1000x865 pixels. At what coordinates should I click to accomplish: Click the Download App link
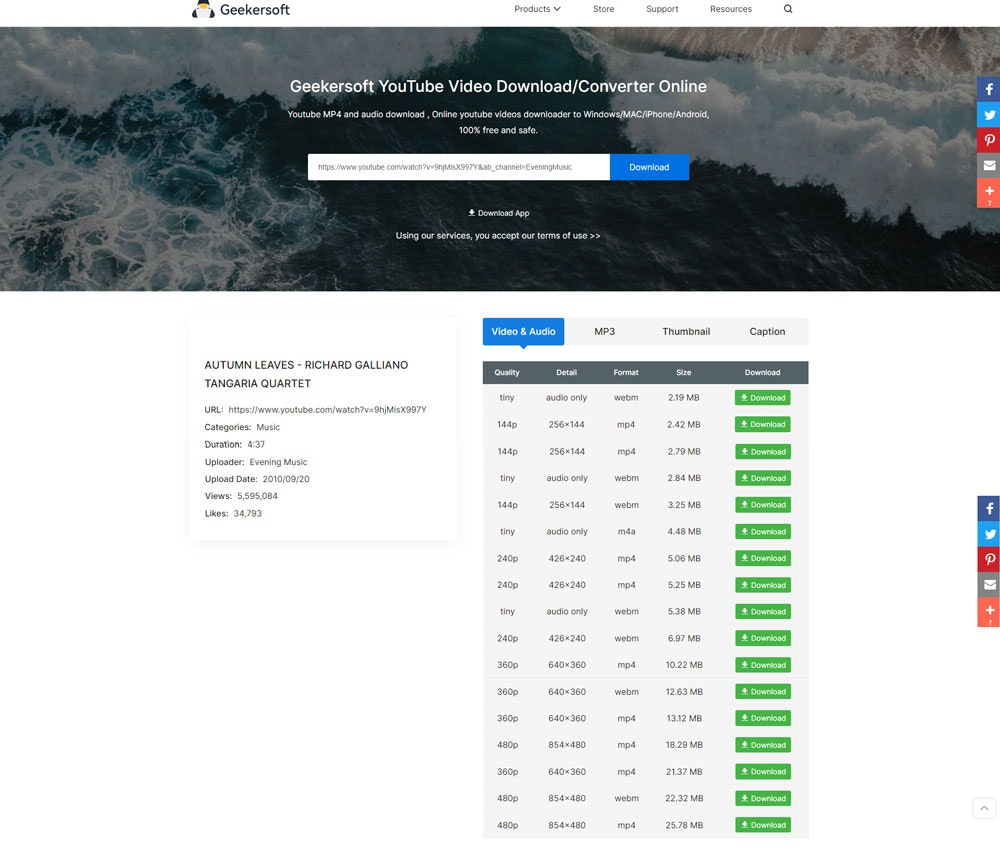point(499,213)
